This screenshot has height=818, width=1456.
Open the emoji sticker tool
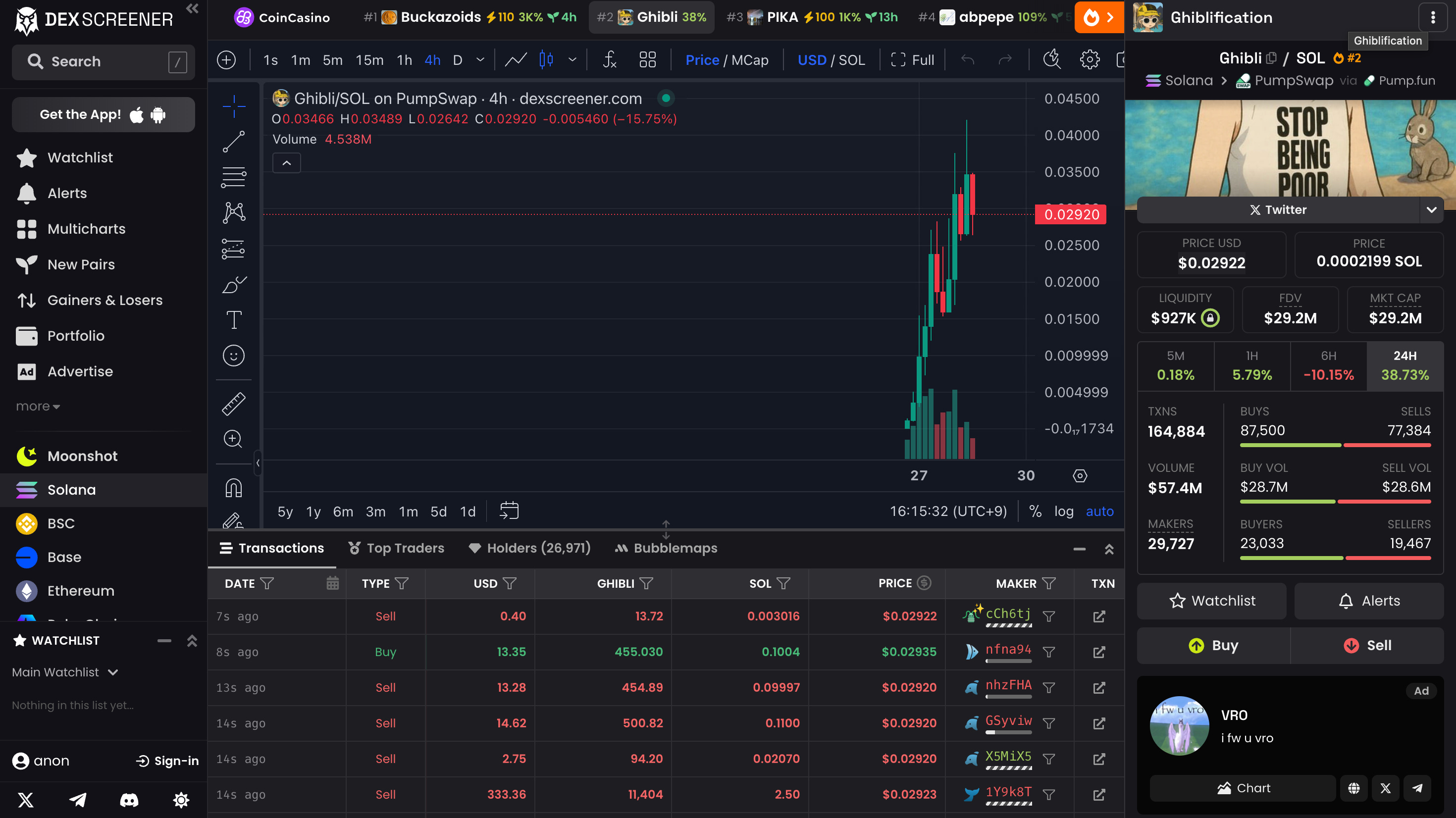pos(233,356)
